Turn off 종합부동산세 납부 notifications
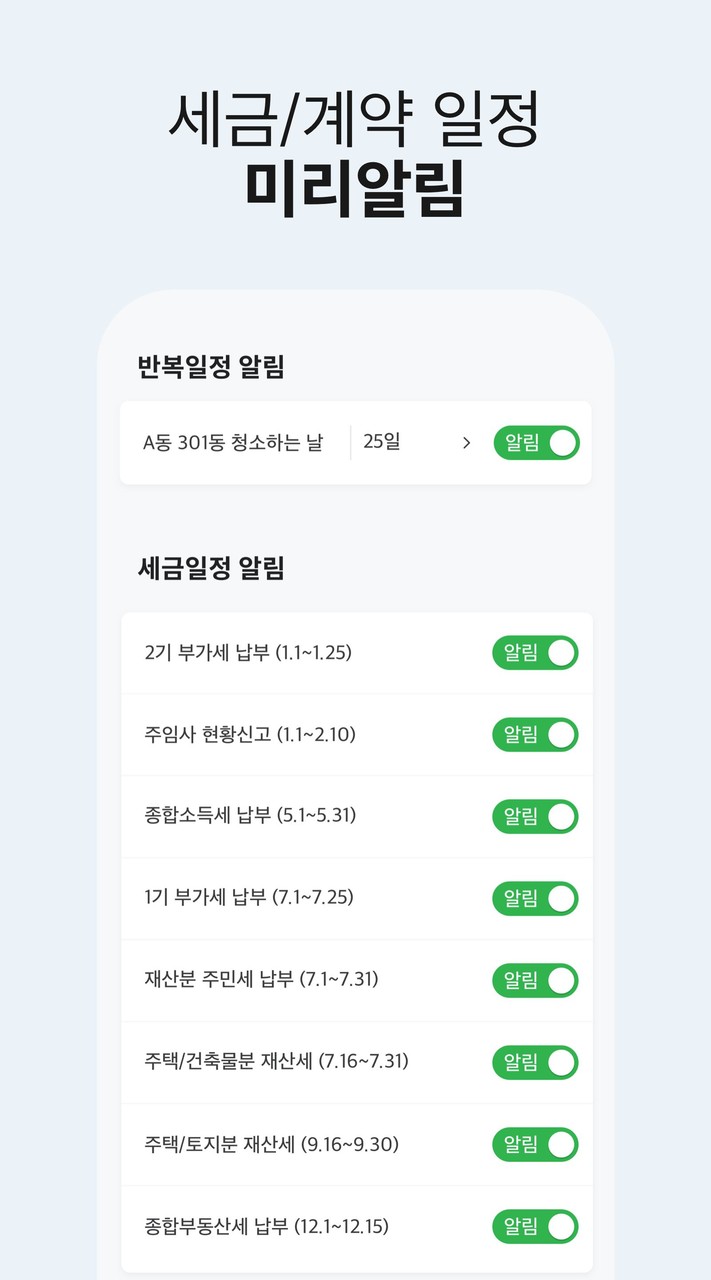 click(535, 1227)
